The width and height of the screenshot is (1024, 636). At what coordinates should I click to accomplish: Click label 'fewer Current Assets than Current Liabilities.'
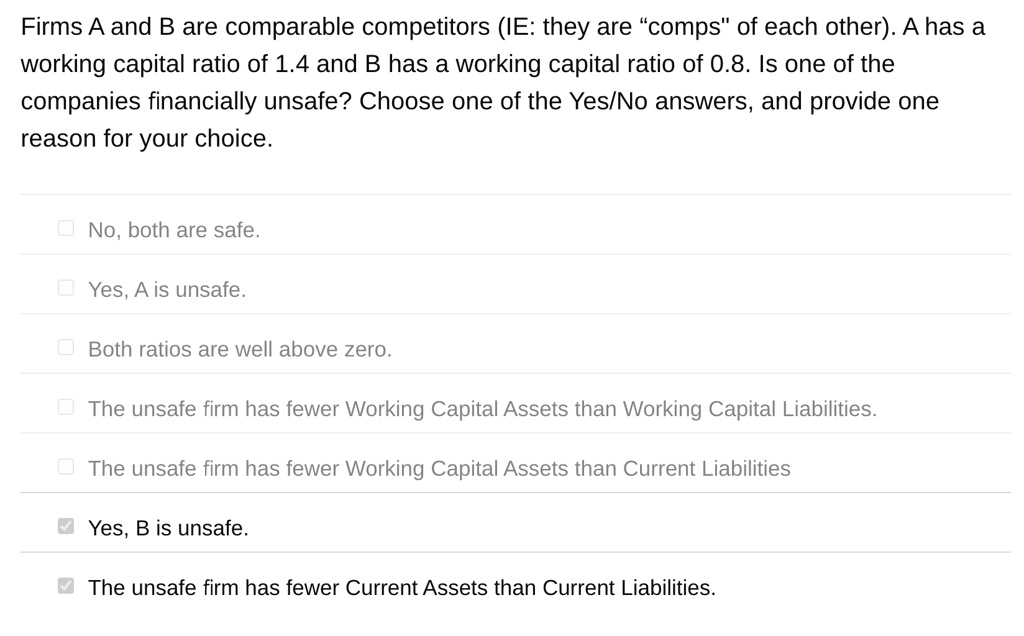pos(402,588)
